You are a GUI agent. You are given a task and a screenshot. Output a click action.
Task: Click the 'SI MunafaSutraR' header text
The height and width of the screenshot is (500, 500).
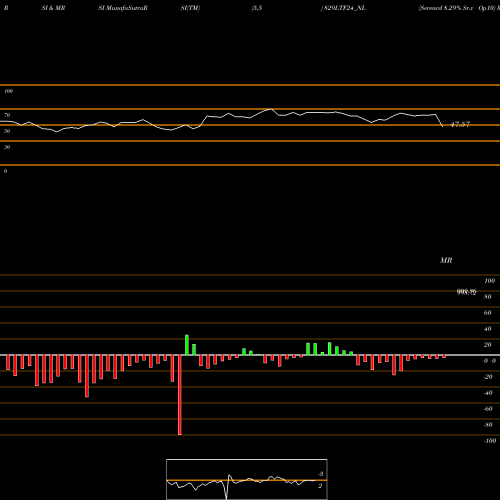tap(123, 8)
